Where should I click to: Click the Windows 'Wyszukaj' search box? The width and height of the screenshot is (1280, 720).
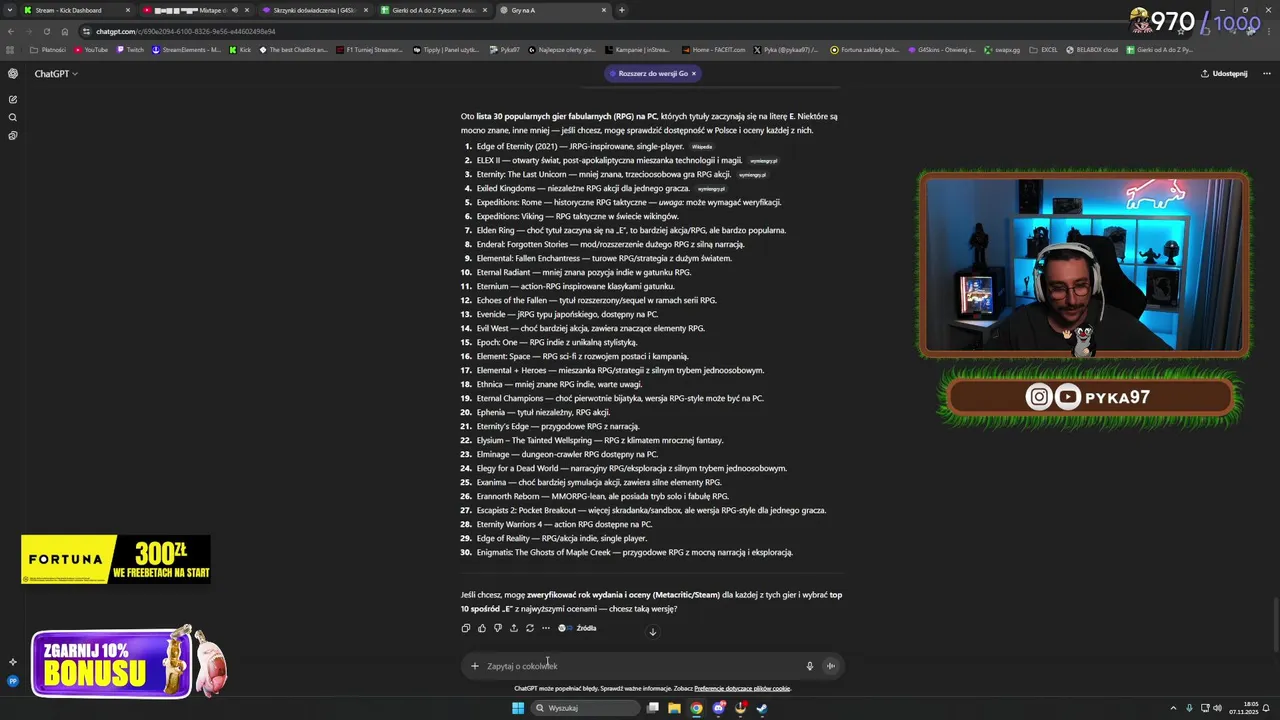(584, 708)
